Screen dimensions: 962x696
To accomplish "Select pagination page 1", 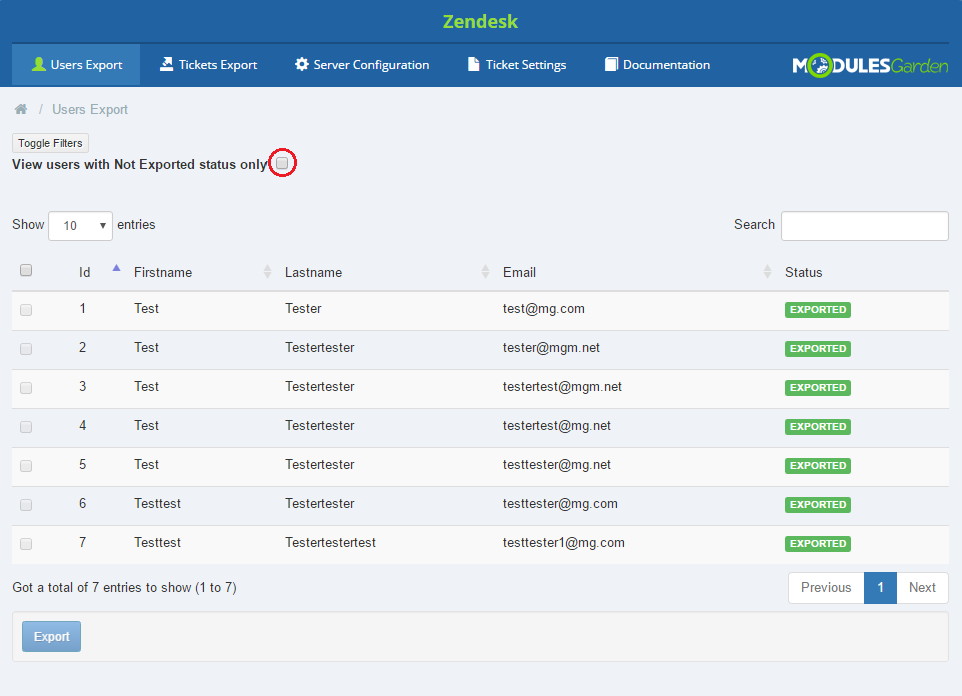I will tap(880, 587).
